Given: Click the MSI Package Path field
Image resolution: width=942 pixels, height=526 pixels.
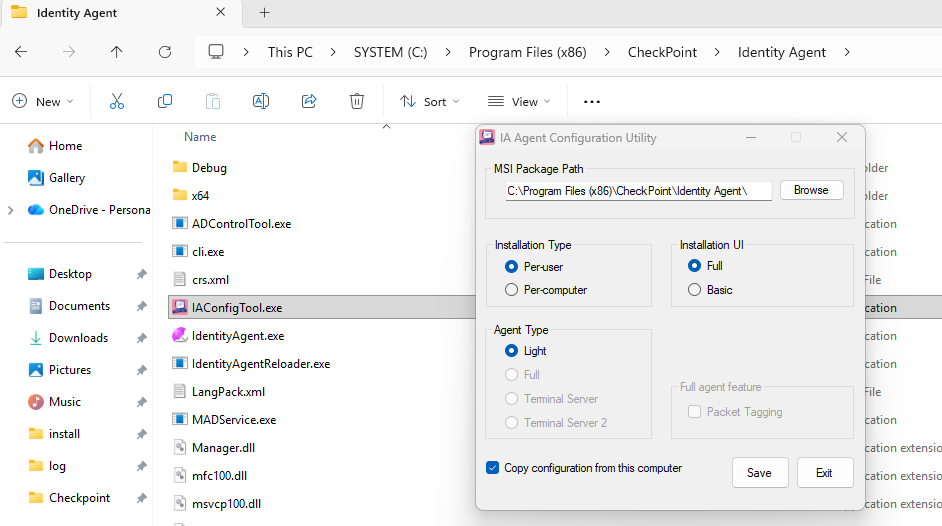Looking at the screenshot, I should [x=638, y=191].
